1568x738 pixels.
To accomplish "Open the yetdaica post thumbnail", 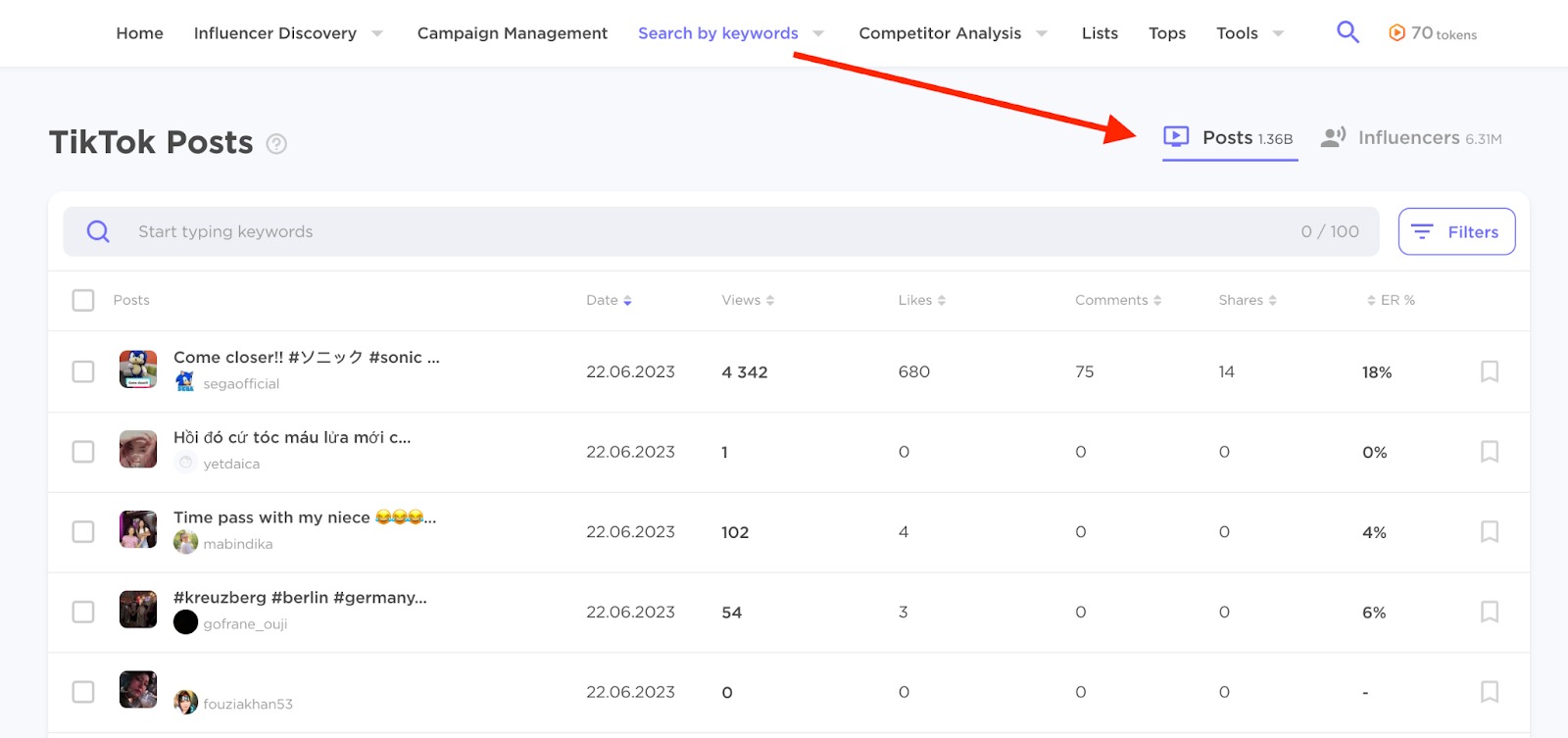I will coord(138,450).
